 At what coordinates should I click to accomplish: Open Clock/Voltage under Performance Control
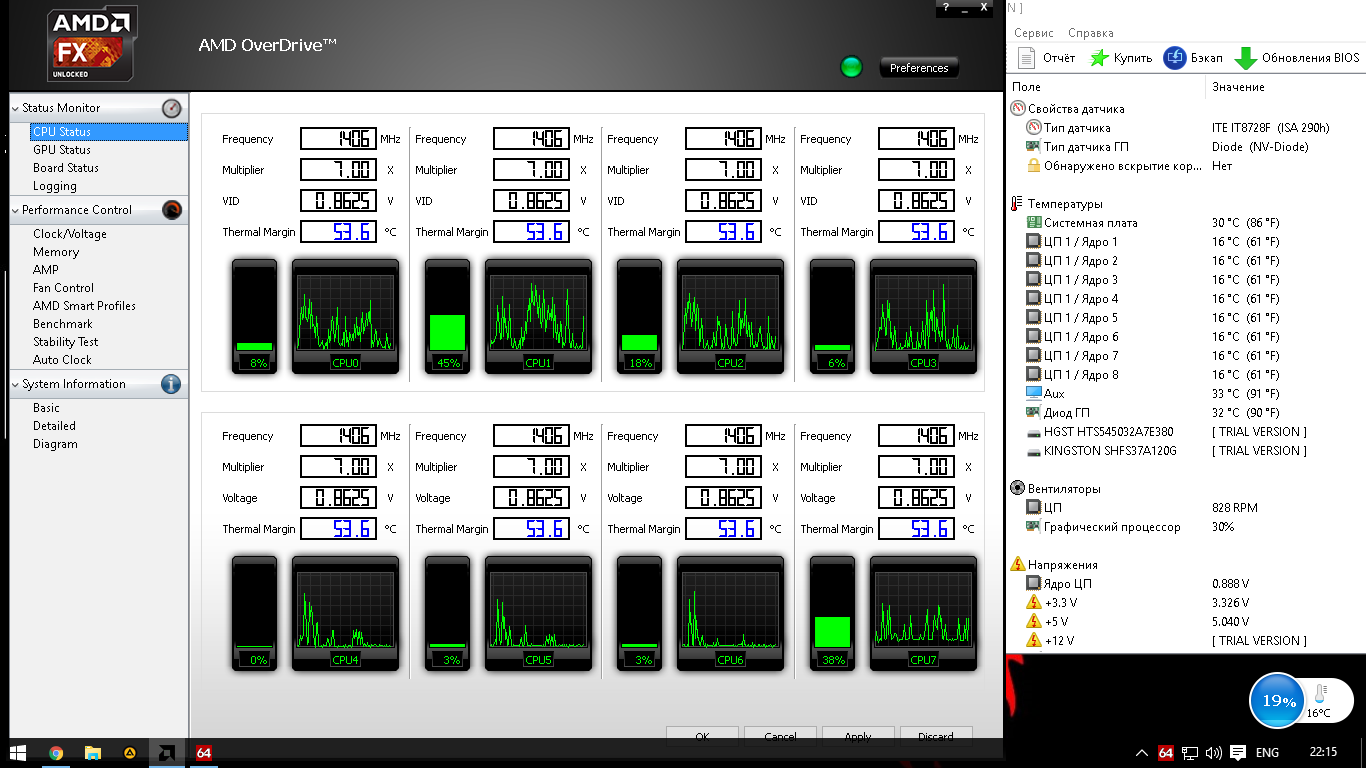click(x=70, y=234)
